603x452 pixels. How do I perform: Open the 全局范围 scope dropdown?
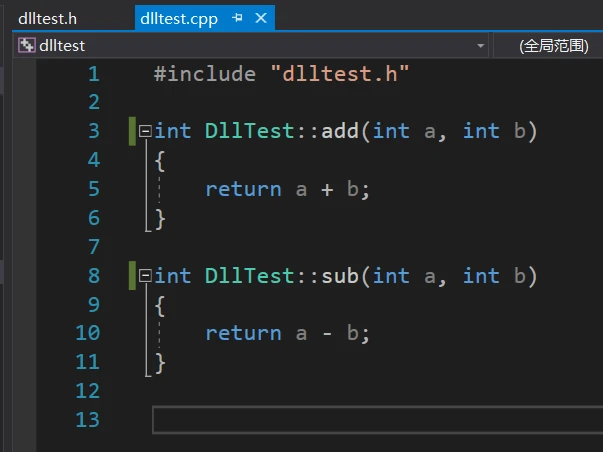point(552,46)
